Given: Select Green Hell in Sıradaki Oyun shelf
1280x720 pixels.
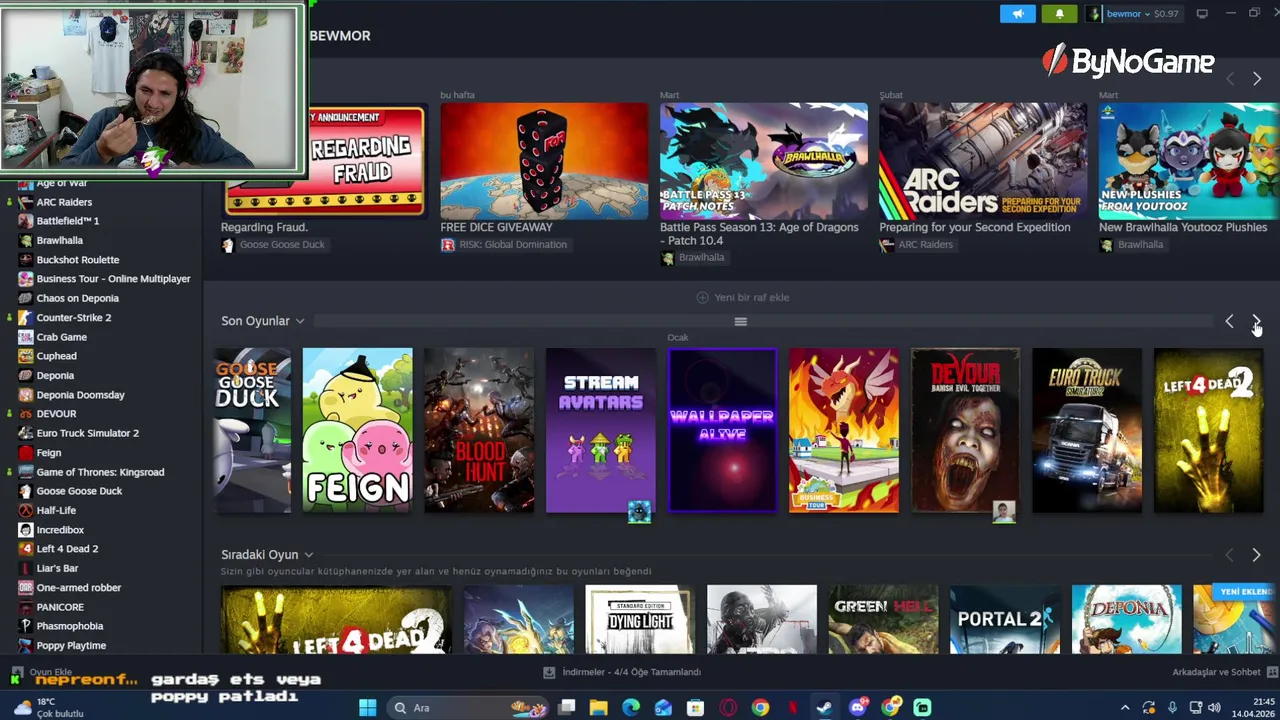Looking at the screenshot, I should (883, 619).
